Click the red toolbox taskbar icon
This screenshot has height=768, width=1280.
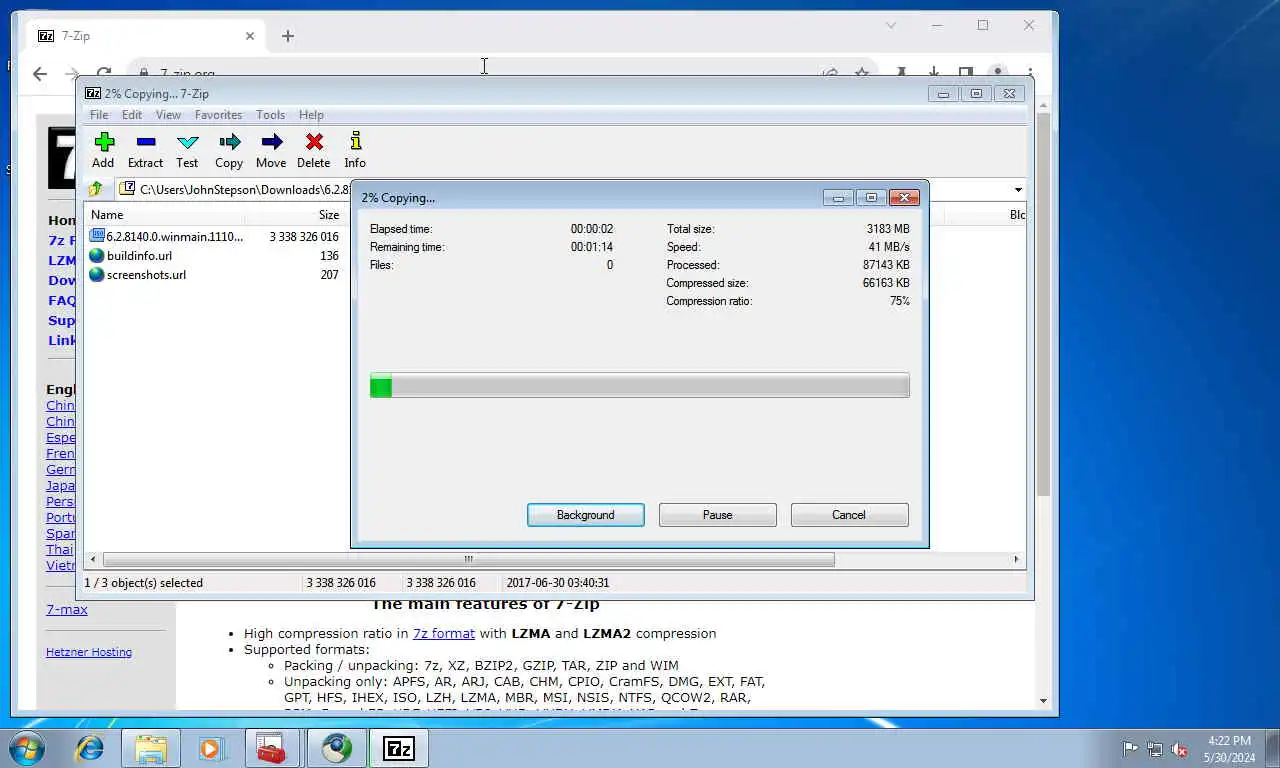coord(272,748)
